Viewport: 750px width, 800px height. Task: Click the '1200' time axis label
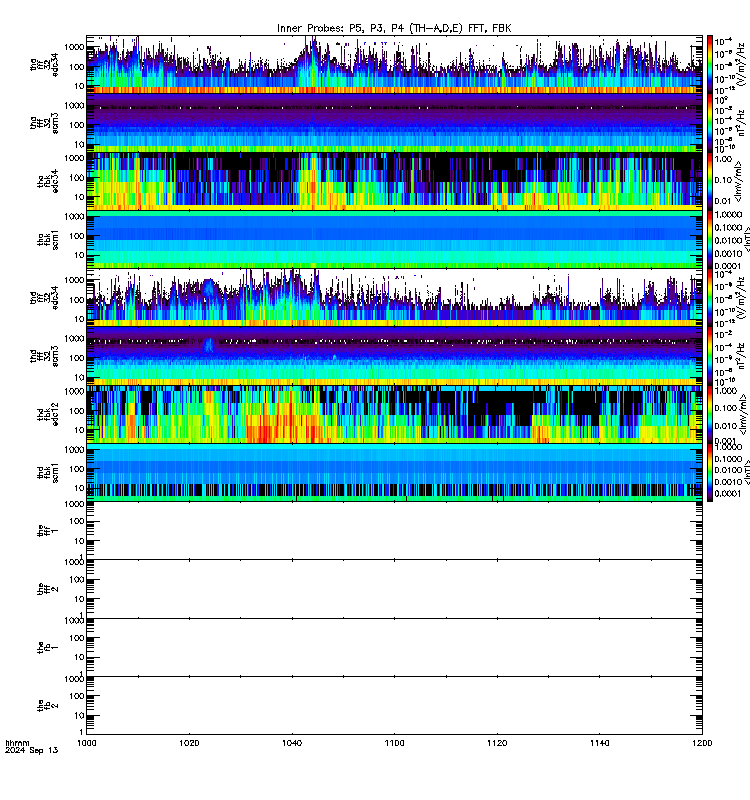coord(702,743)
